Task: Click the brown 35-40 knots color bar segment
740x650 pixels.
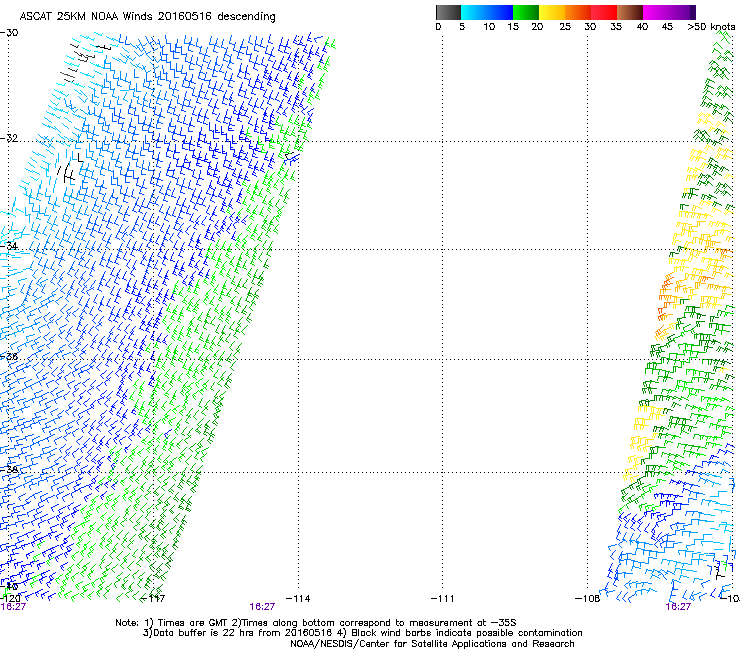Action: [x=630, y=12]
